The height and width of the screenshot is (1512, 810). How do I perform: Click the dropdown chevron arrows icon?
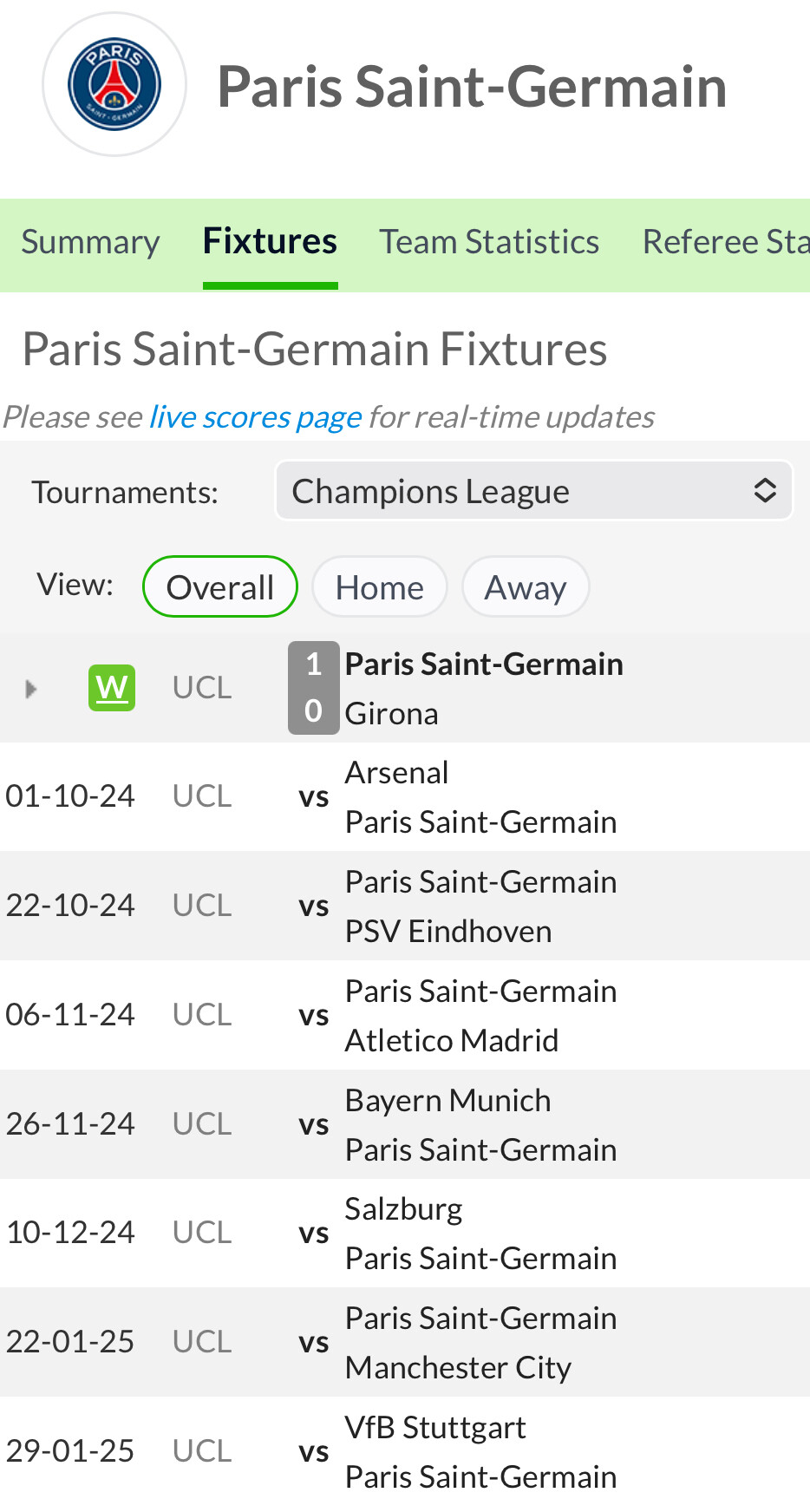(x=765, y=491)
